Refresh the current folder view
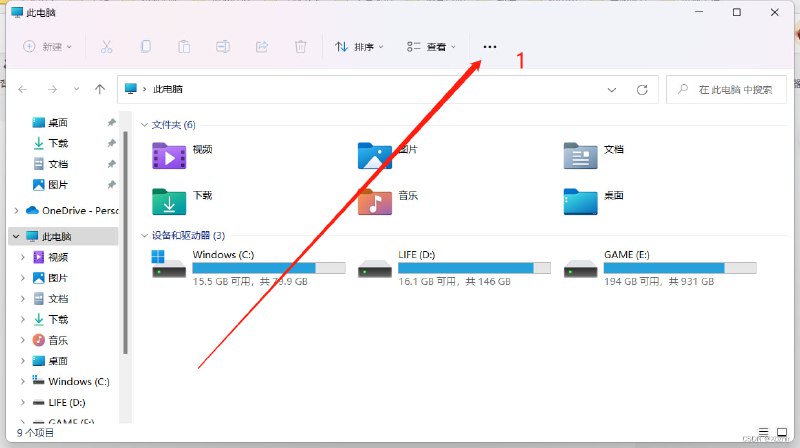This screenshot has width=800, height=448. [642, 90]
